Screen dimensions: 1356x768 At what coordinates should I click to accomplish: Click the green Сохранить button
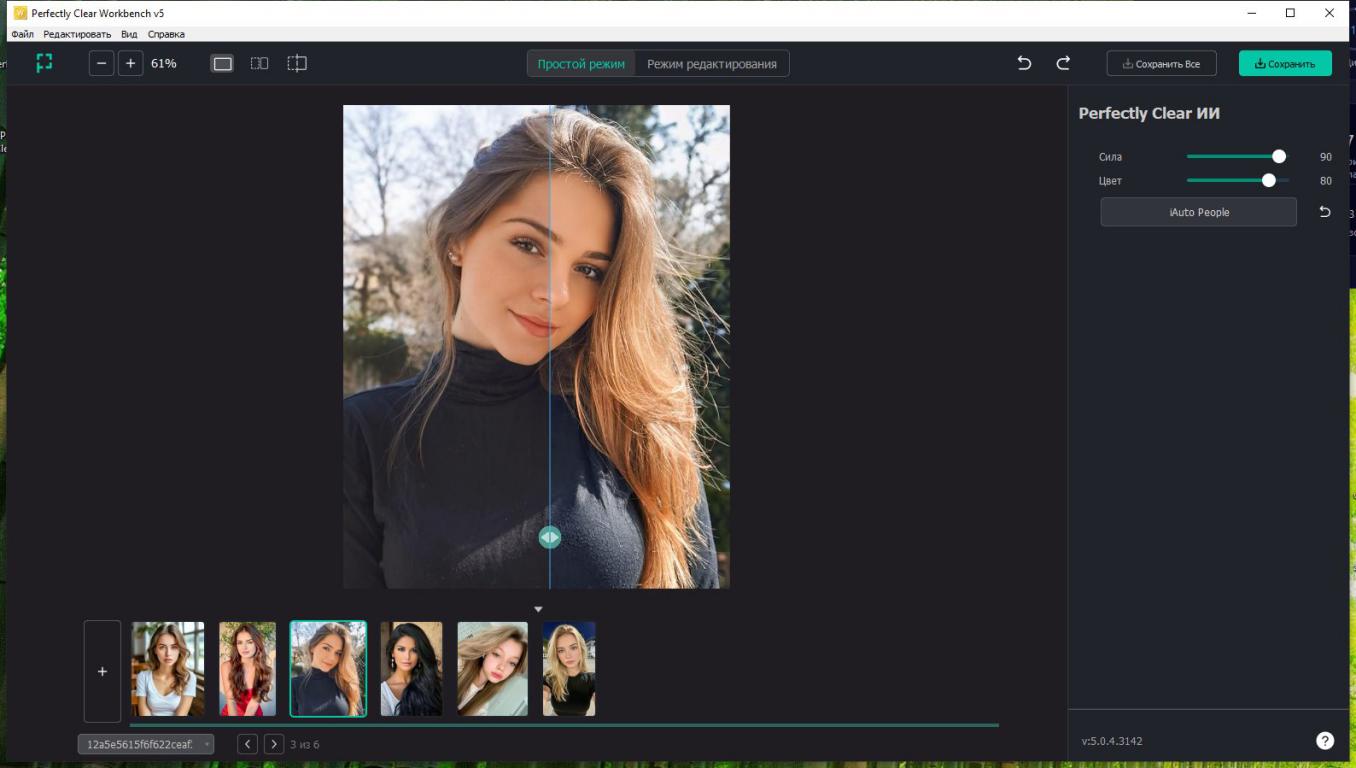coord(1285,64)
